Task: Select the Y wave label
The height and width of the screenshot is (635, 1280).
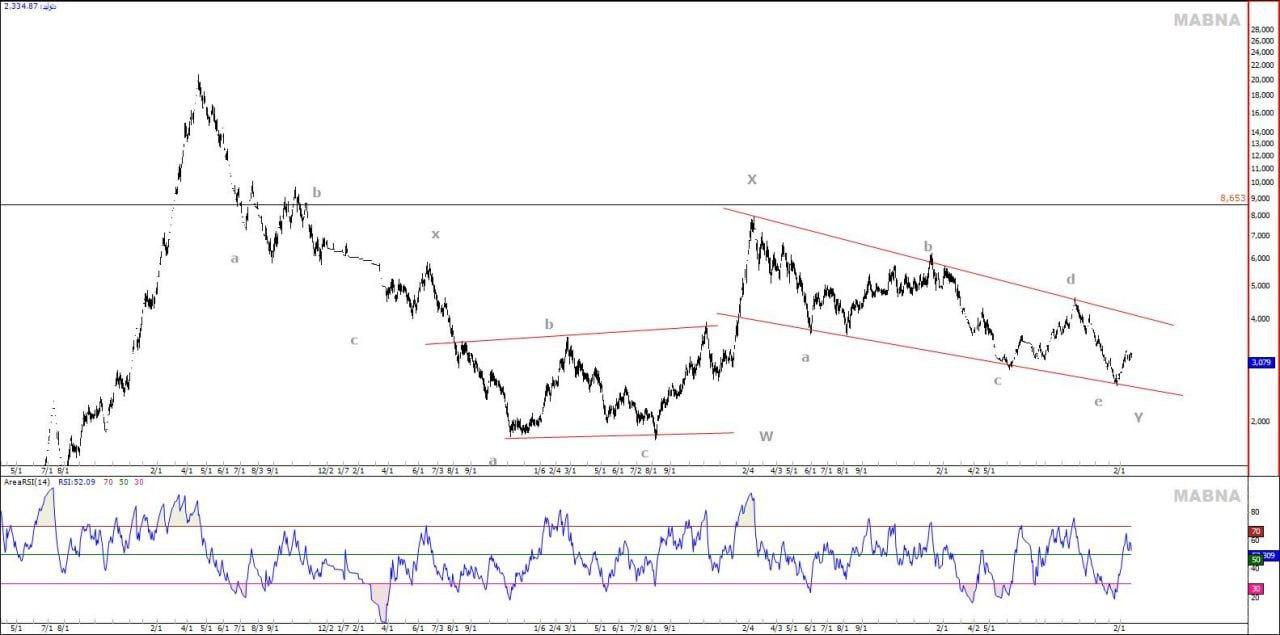Action: click(x=1138, y=417)
